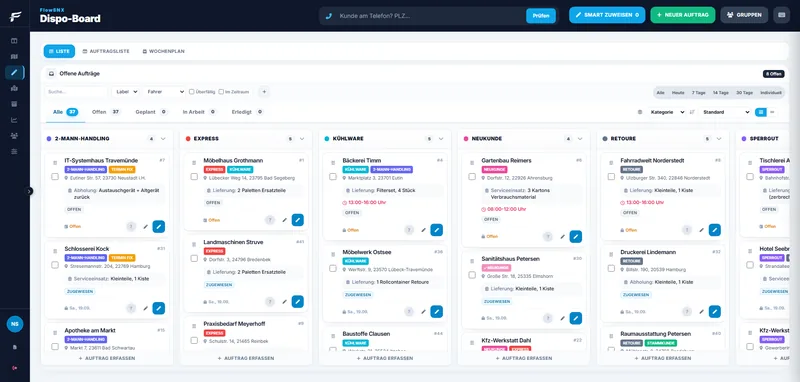Click pencil icon on Schlosserei Kock card
The height and width of the screenshot is (382, 800).
tap(145, 308)
